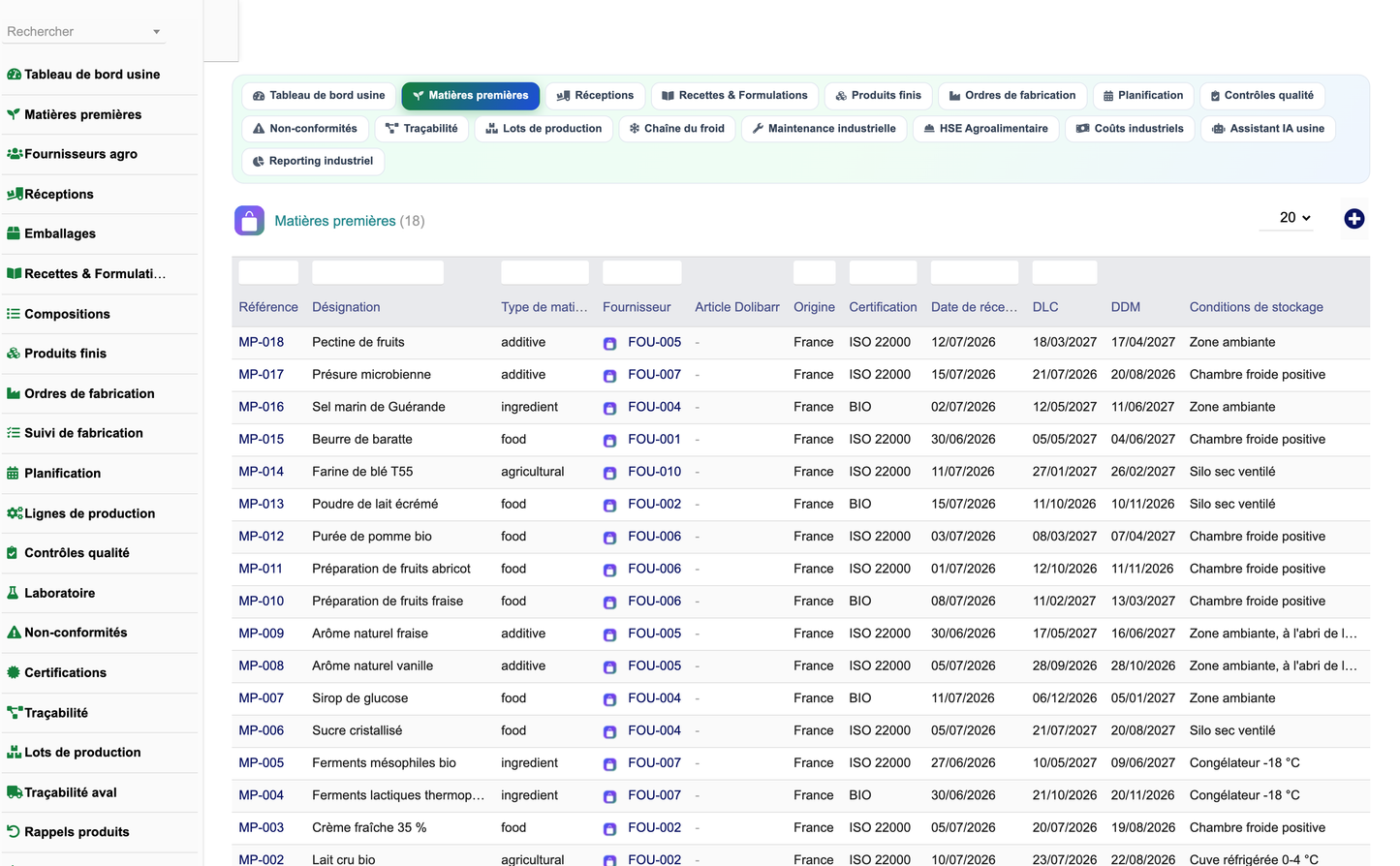Open the Rechercher dropdown arrow
The image size is (1400, 866).
156,32
